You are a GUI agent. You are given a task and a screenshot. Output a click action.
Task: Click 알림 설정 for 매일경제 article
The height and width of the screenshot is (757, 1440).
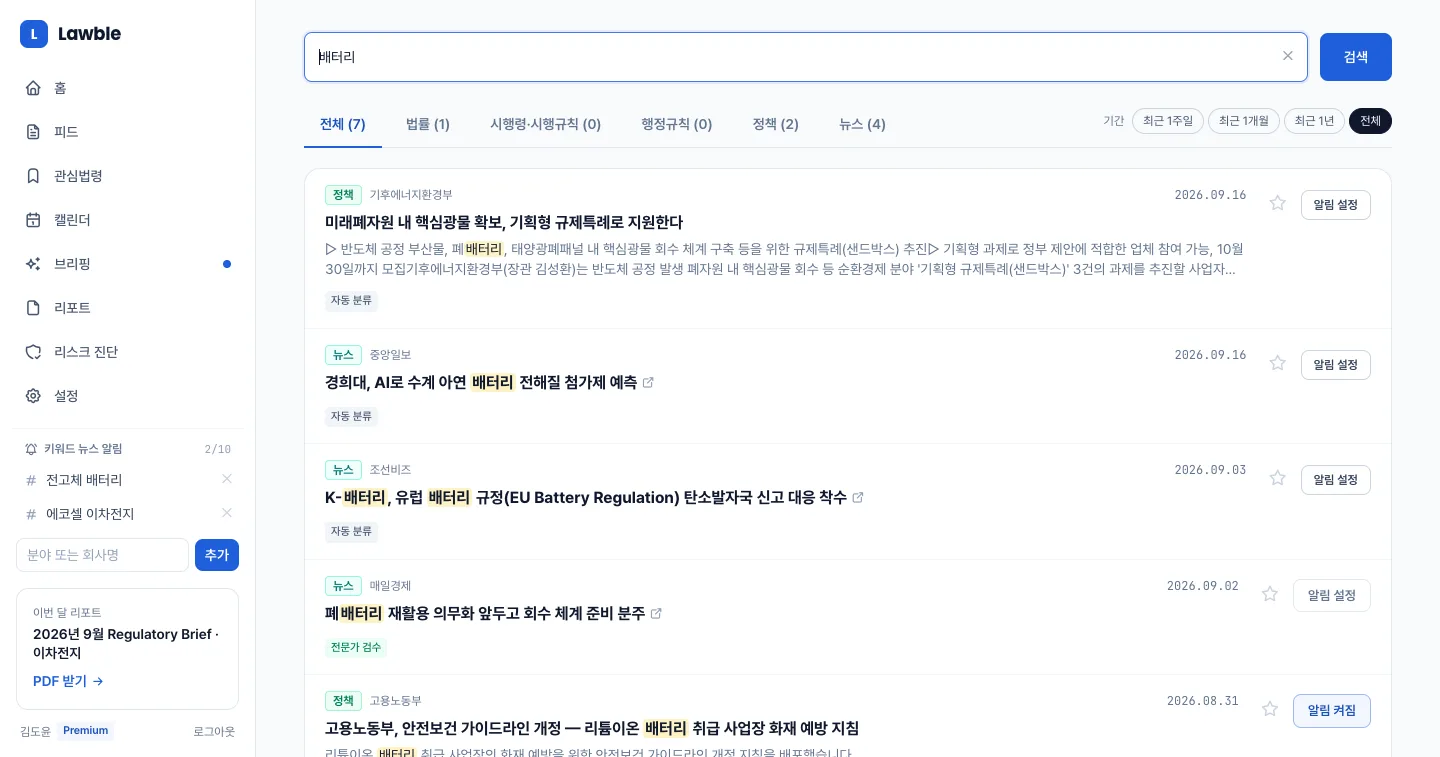(1332, 595)
